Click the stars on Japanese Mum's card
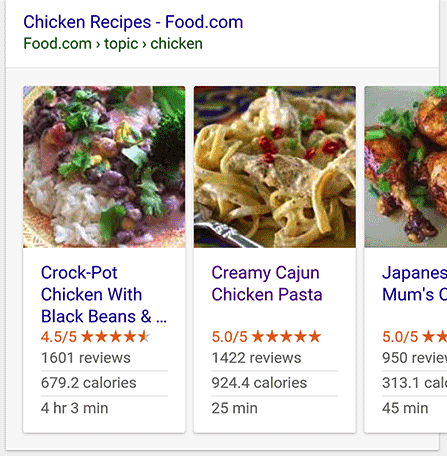The image size is (447, 456). 435,337
